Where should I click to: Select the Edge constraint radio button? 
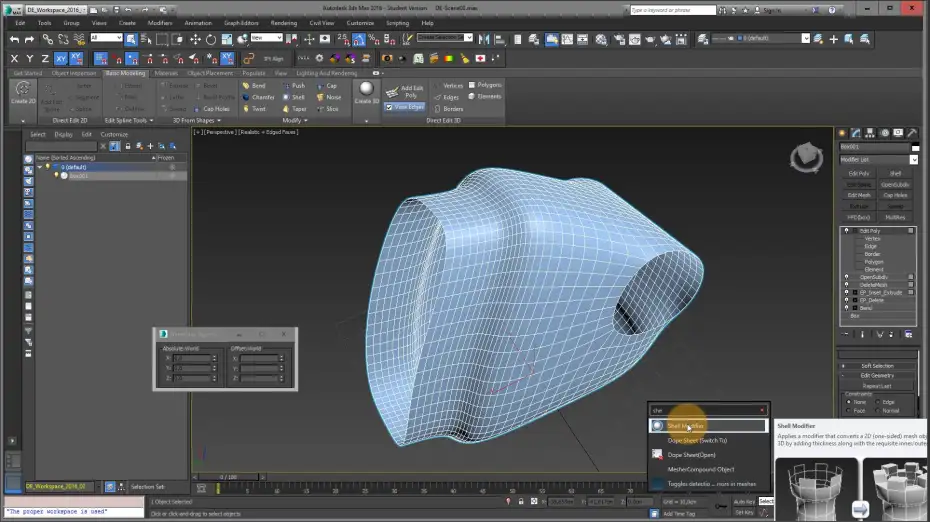(x=878, y=402)
